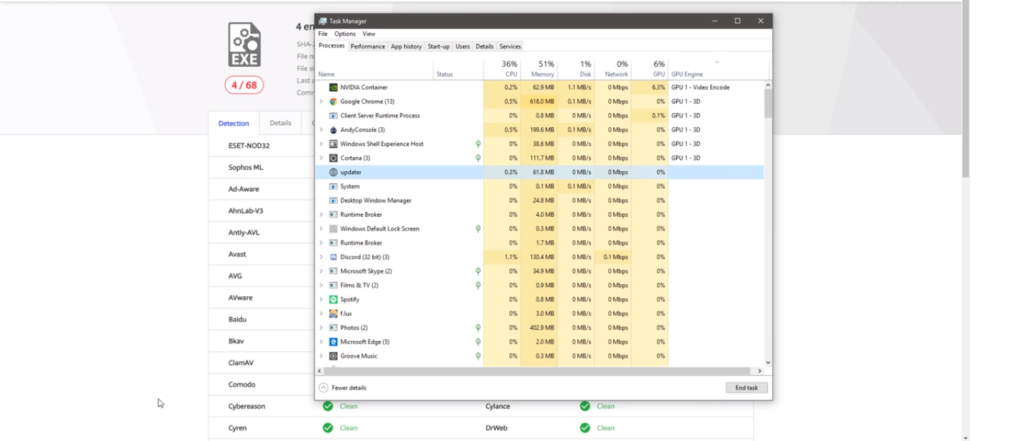The height and width of the screenshot is (441, 1024).
Task: Click the Discord process icon
Action: [333, 257]
